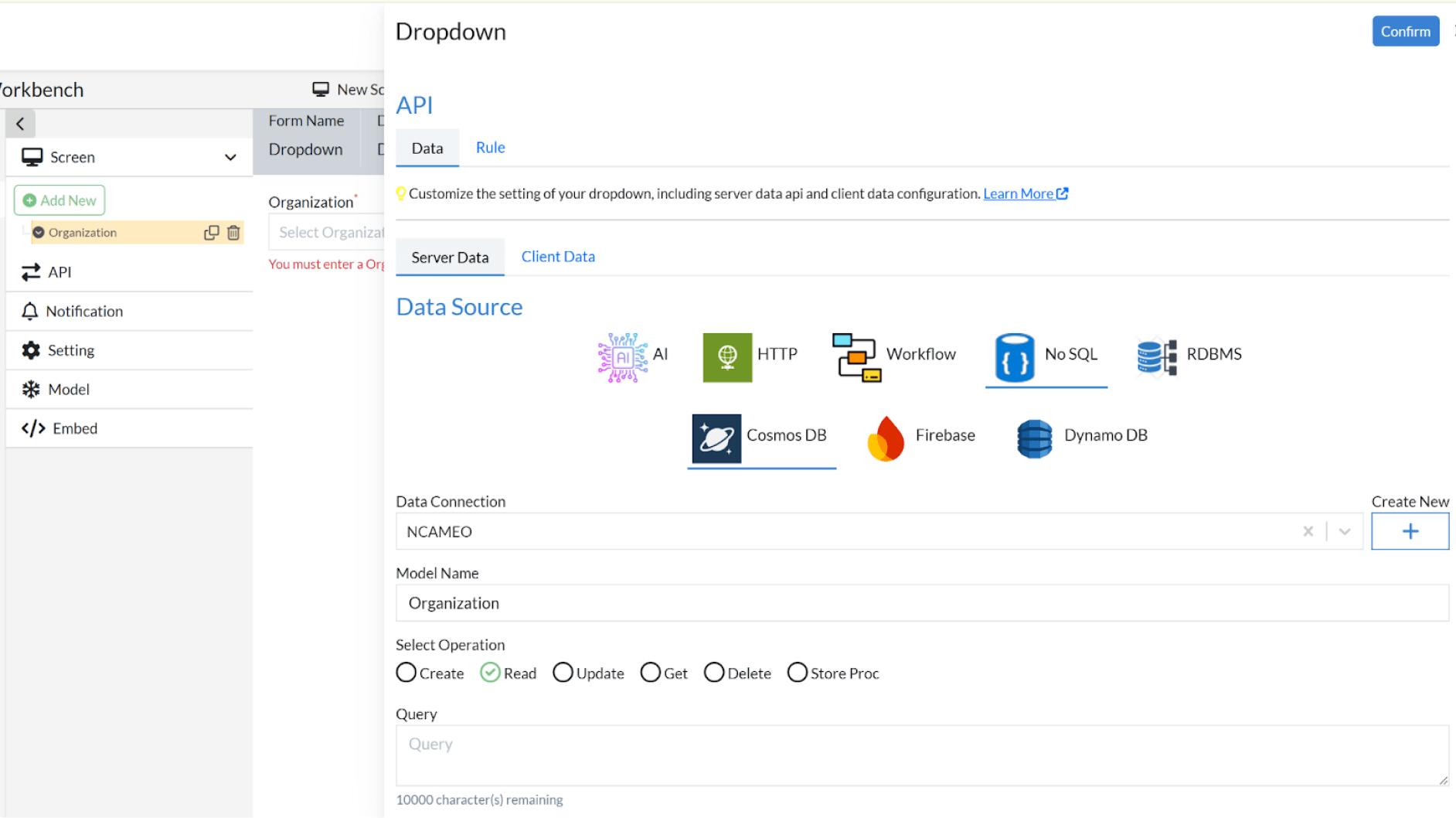
Task: Select the RDBMS database icon
Action: 1156,356
